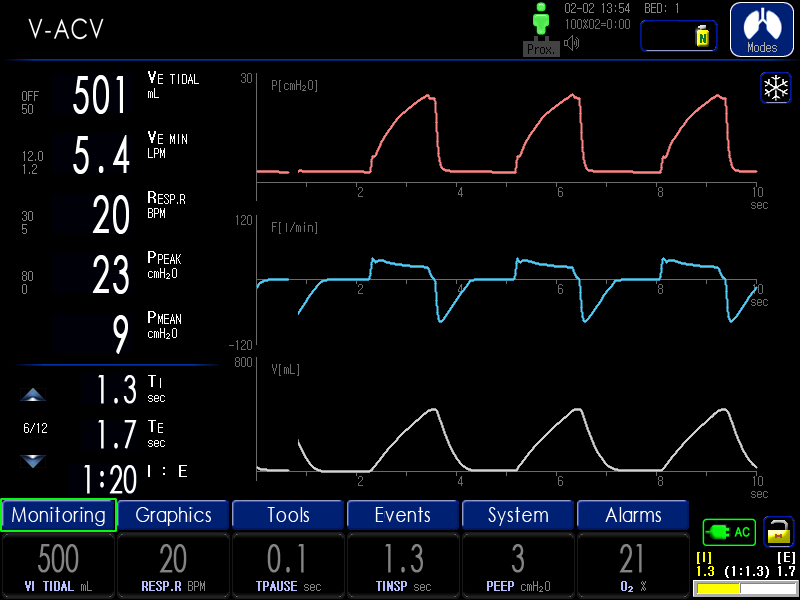Open the Events tab

pyautogui.click(x=403, y=515)
